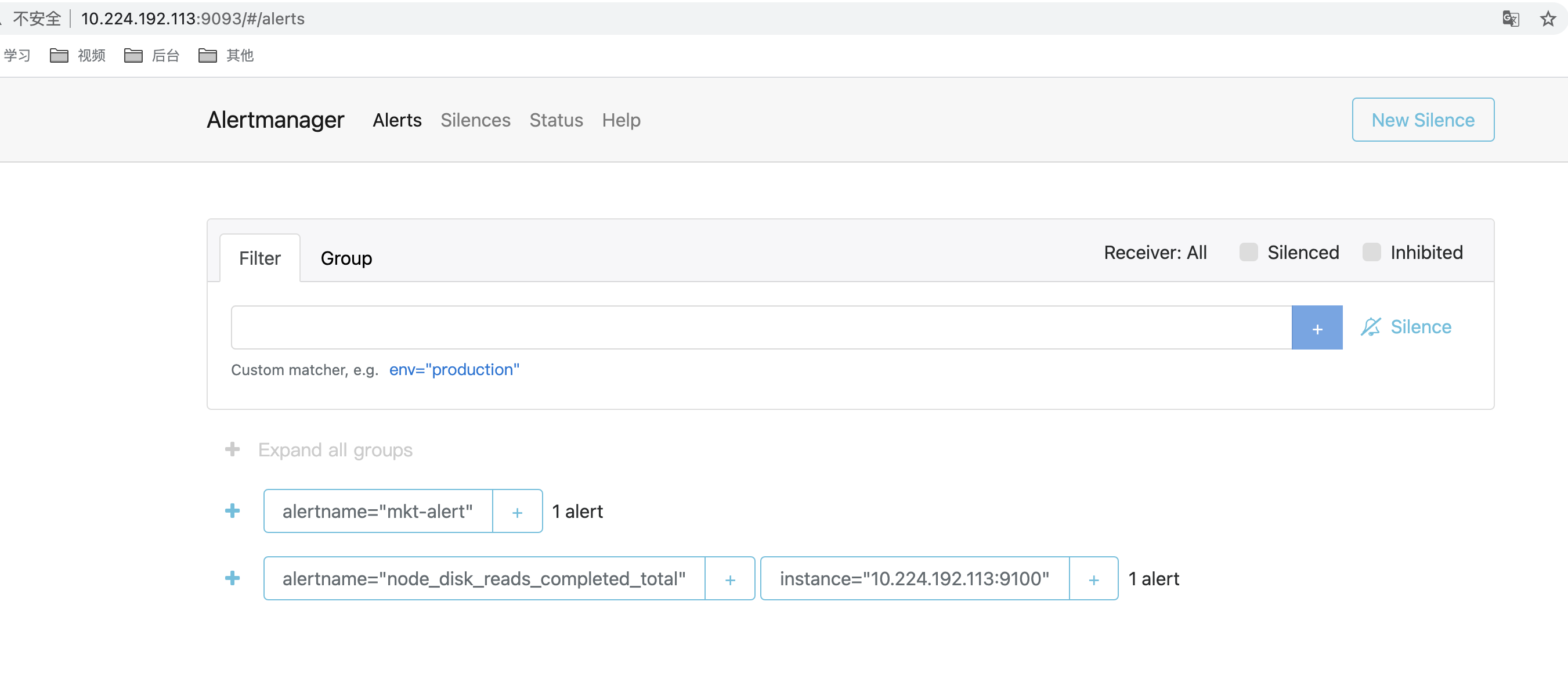Click the plus icon next to instance label
Viewport: 1568px width, 677px height.
[1092, 579]
